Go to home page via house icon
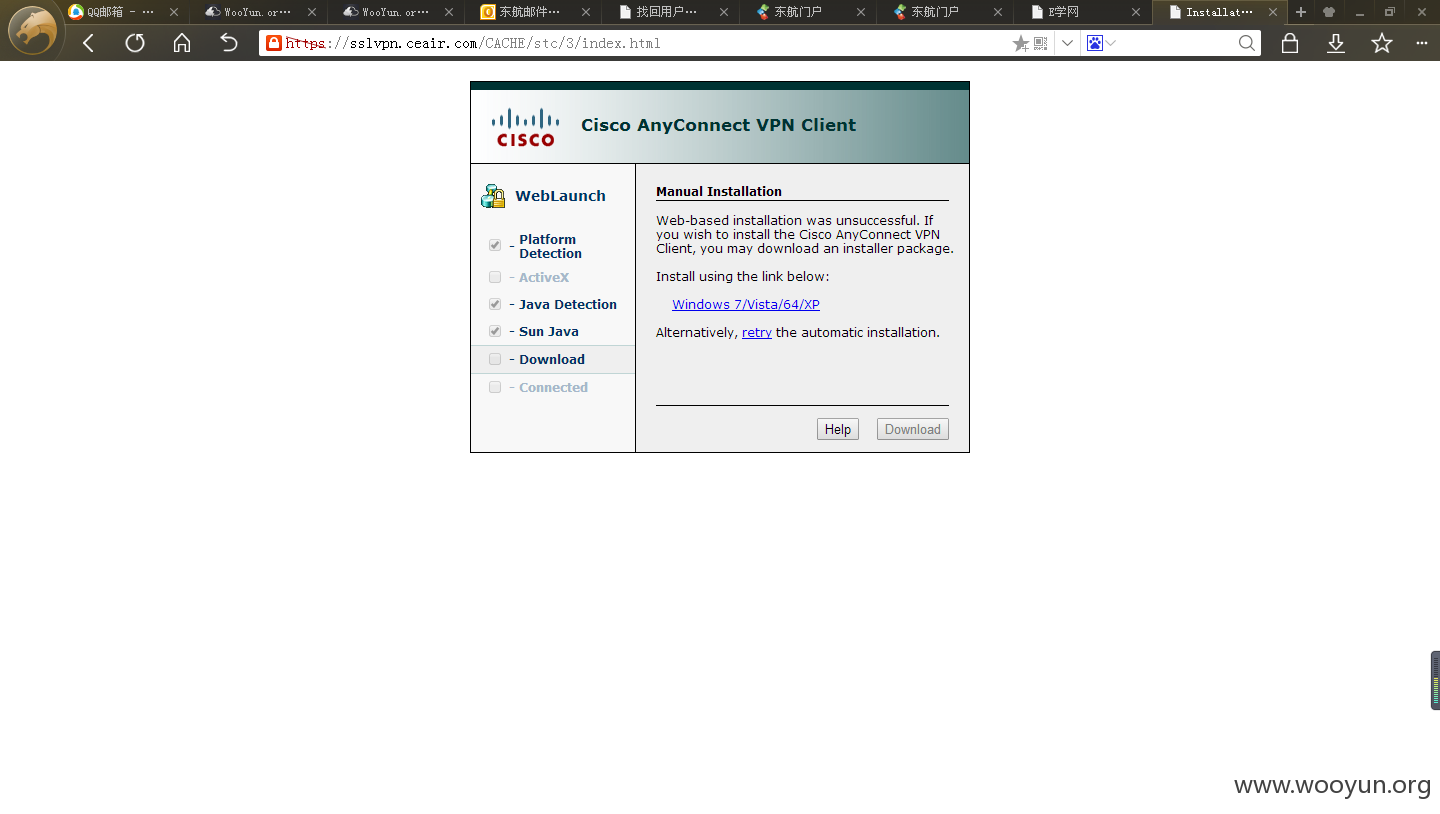This screenshot has height=814, width=1440. (x=182, y=43)
